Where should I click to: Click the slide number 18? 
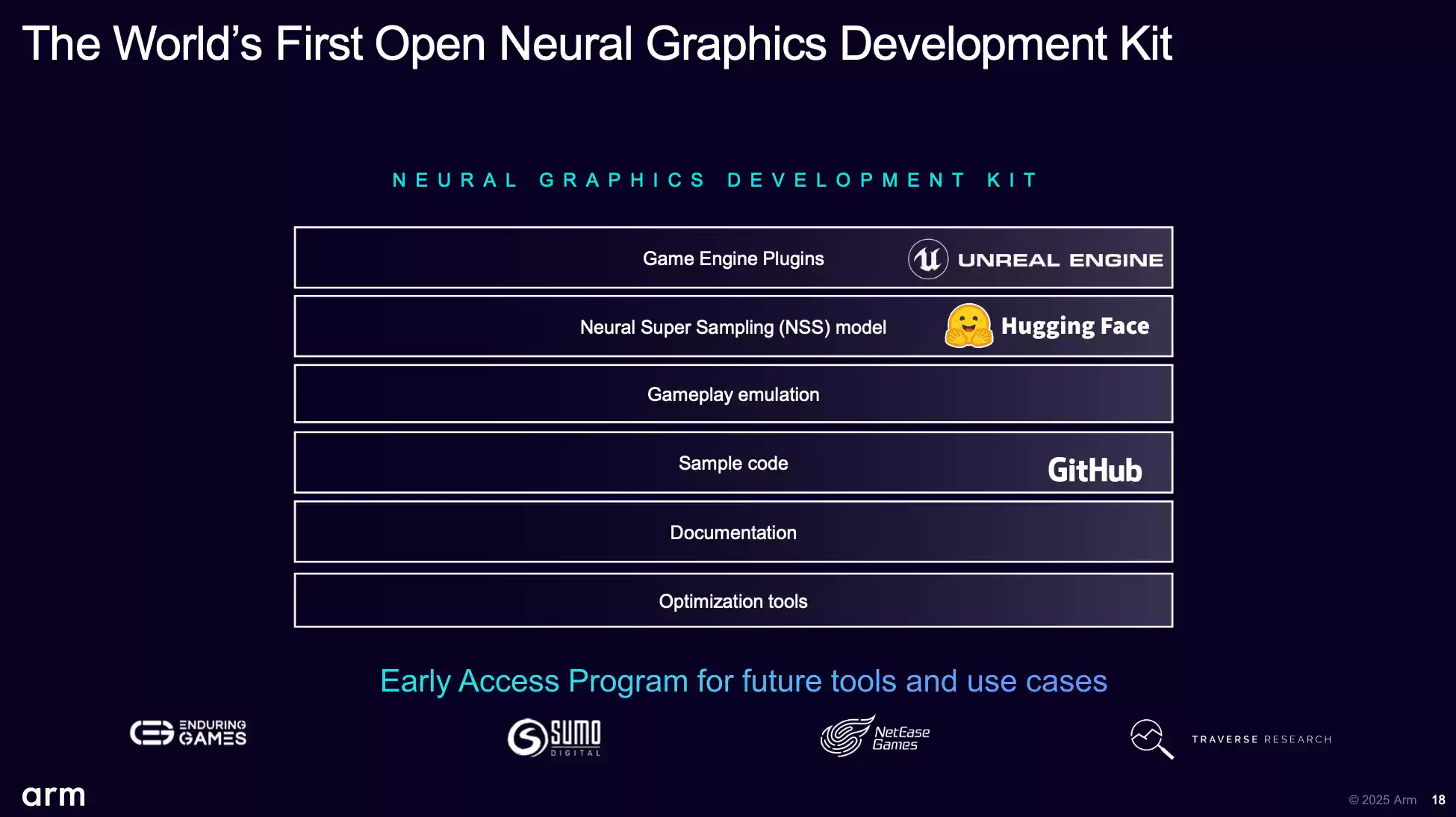(1438, 800)
